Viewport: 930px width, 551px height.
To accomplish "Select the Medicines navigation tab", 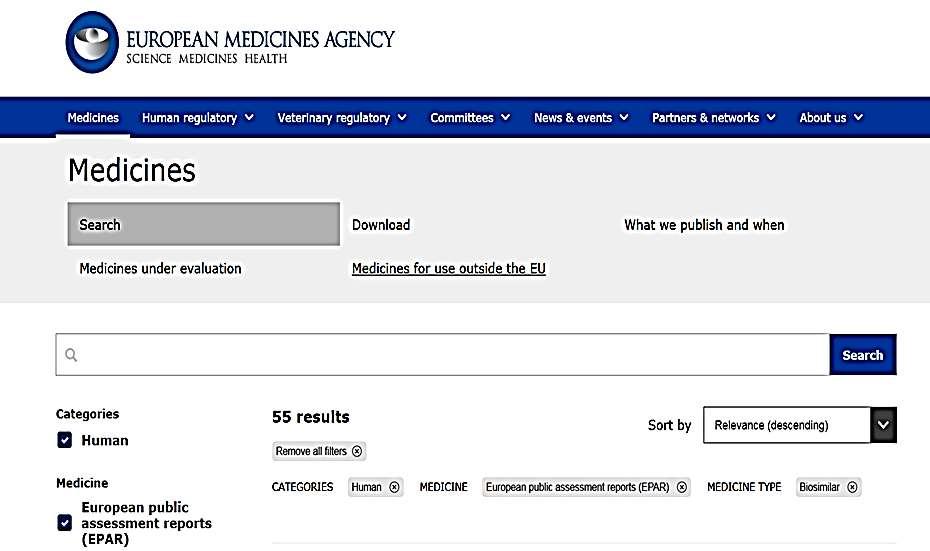I will click(93, 118).
